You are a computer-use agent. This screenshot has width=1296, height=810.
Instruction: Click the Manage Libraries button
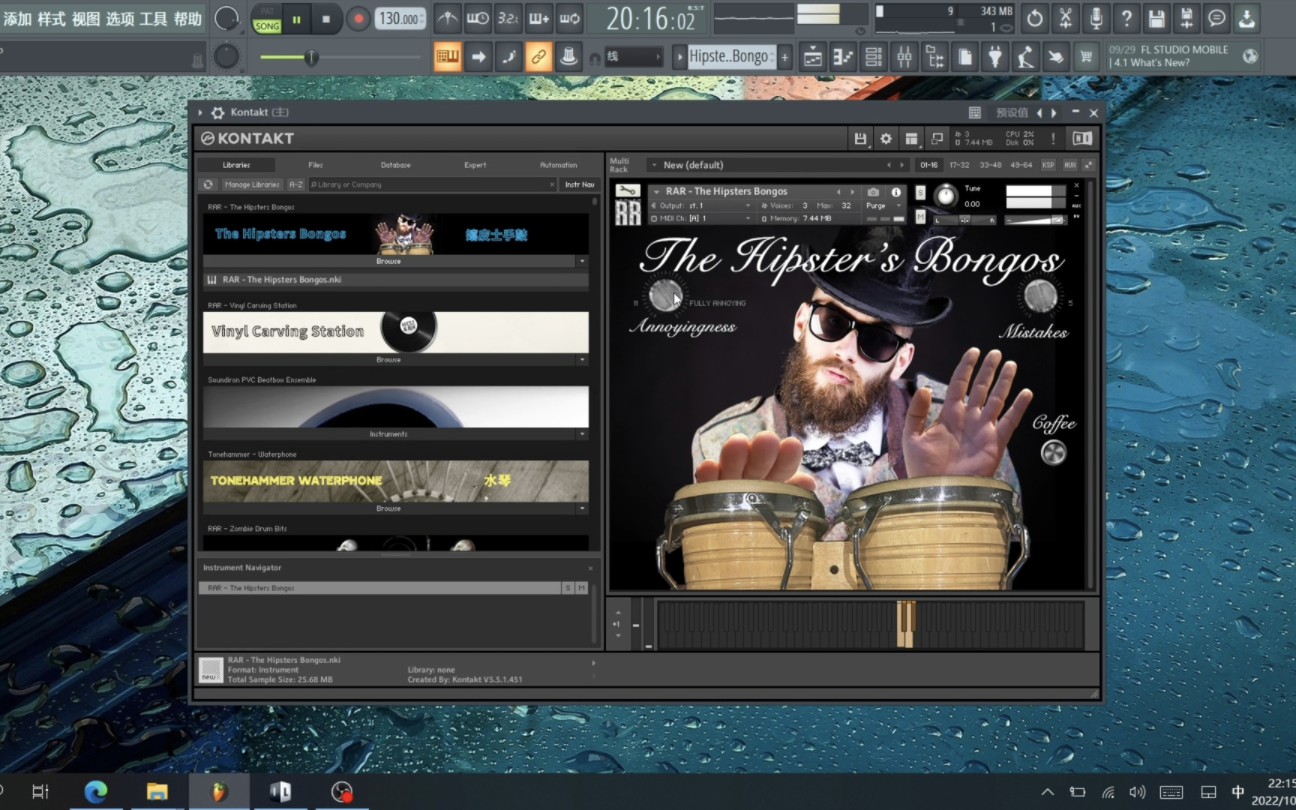click(x=252, y=185)
